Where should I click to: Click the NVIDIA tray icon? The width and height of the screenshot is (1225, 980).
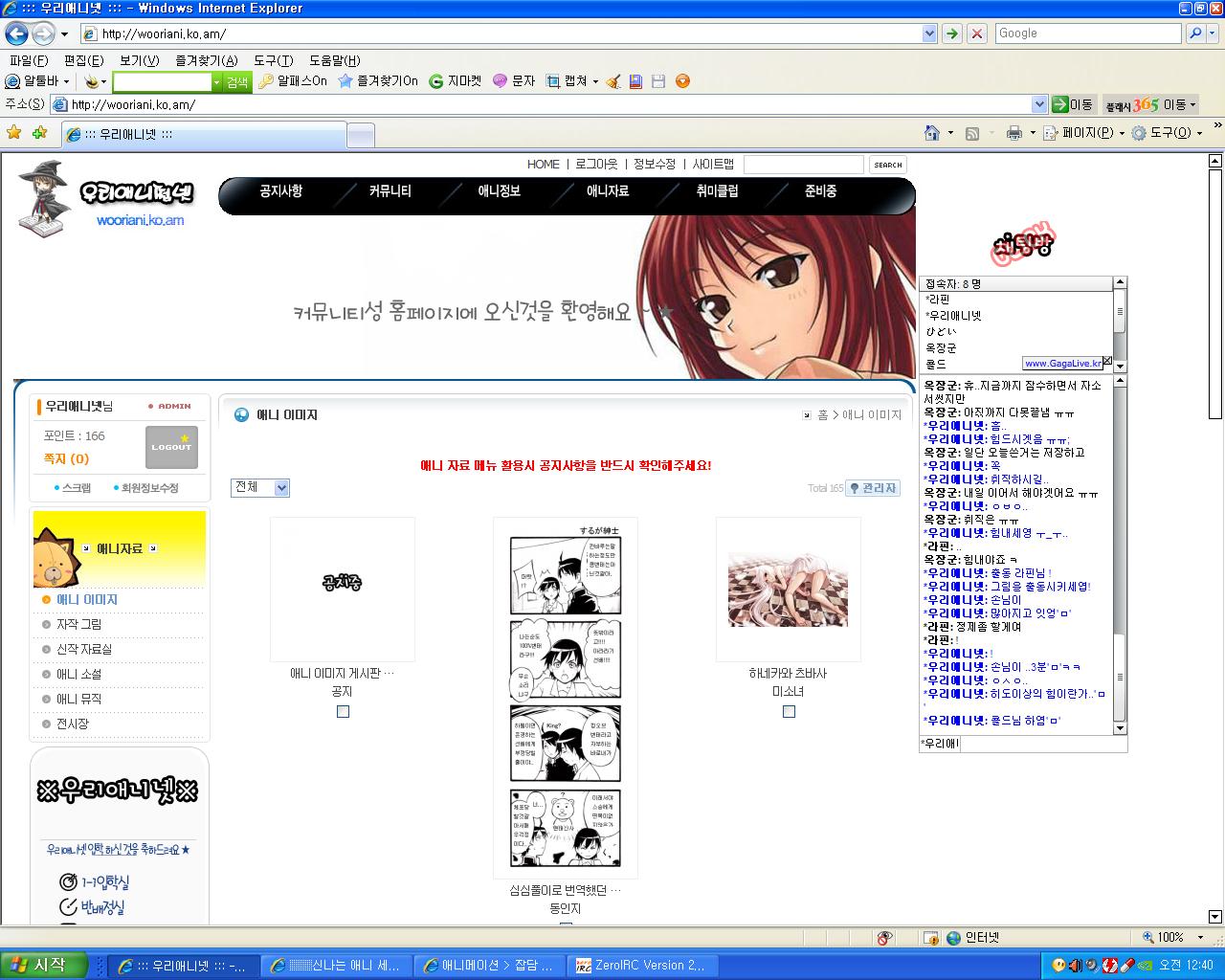pyautogui.click(x=1143, y=965)
